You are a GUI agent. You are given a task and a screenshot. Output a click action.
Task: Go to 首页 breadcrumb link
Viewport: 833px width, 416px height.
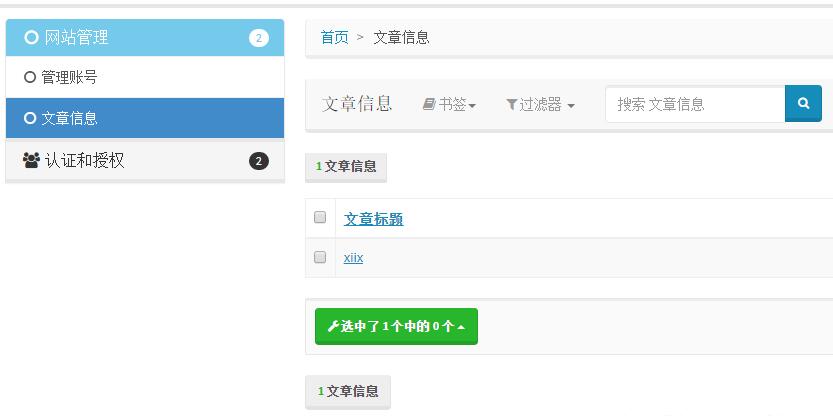coord(334,38)
